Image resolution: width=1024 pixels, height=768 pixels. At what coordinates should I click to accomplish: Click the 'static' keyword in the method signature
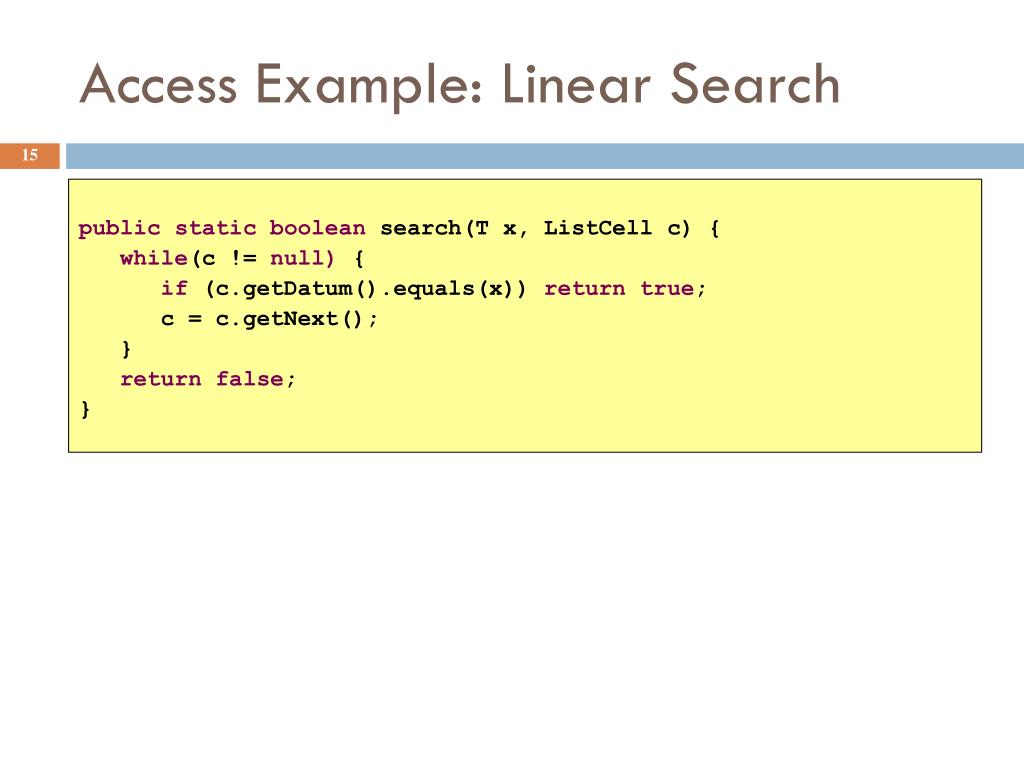[x=215, y=228]
